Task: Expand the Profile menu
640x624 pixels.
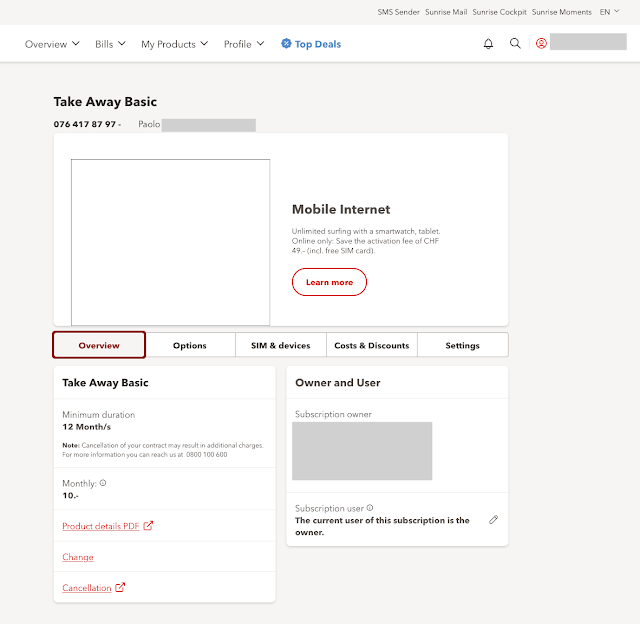Action: coord(244,44)
